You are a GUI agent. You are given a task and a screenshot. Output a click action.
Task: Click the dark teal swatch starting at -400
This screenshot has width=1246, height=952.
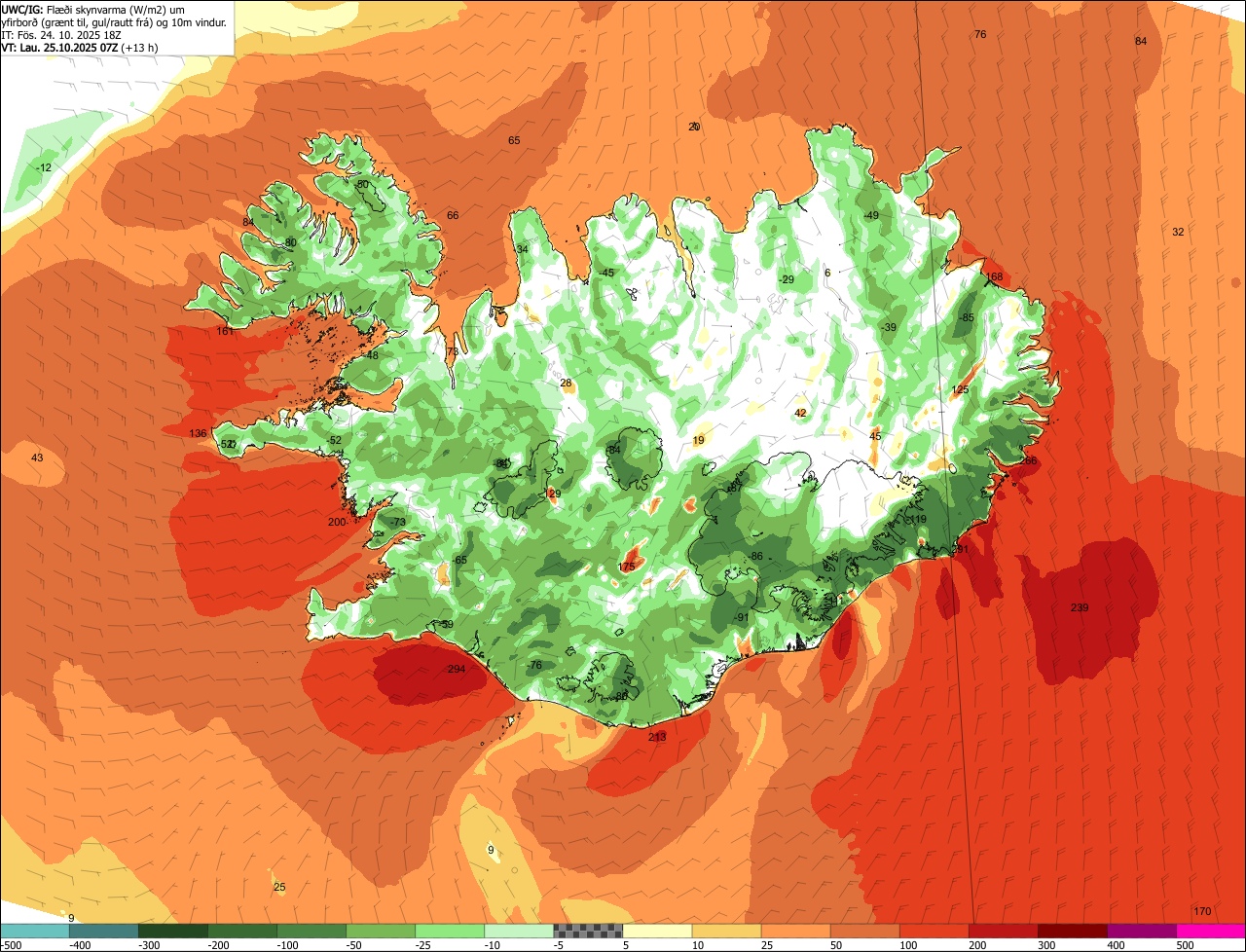[x=103, y=930]
